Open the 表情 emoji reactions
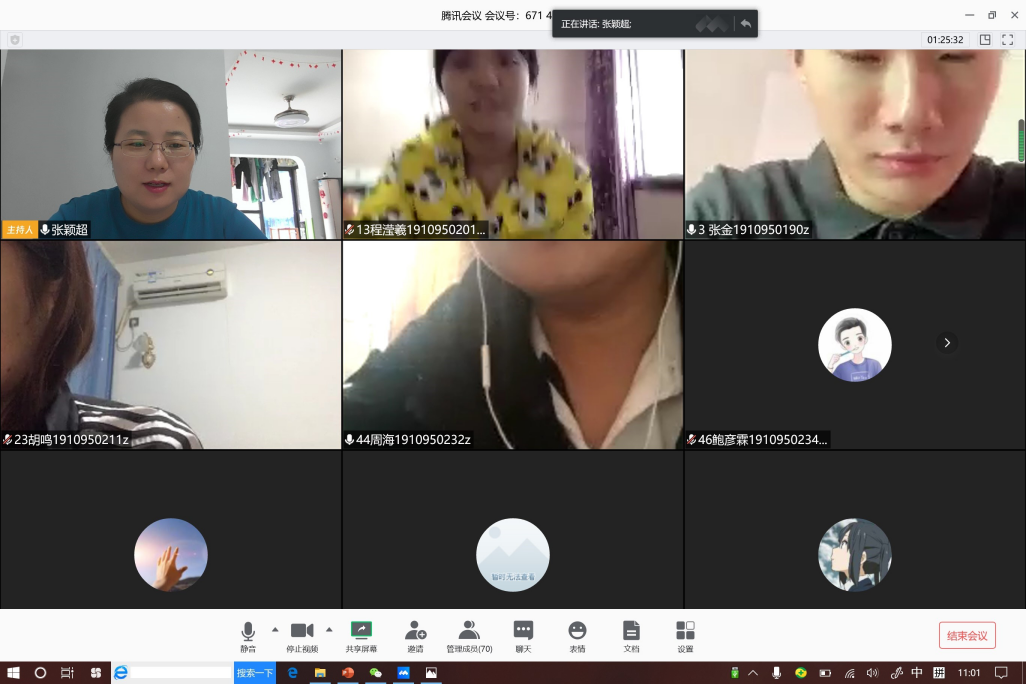Viewport: 1026px width, 684px height. click(577, 635)
